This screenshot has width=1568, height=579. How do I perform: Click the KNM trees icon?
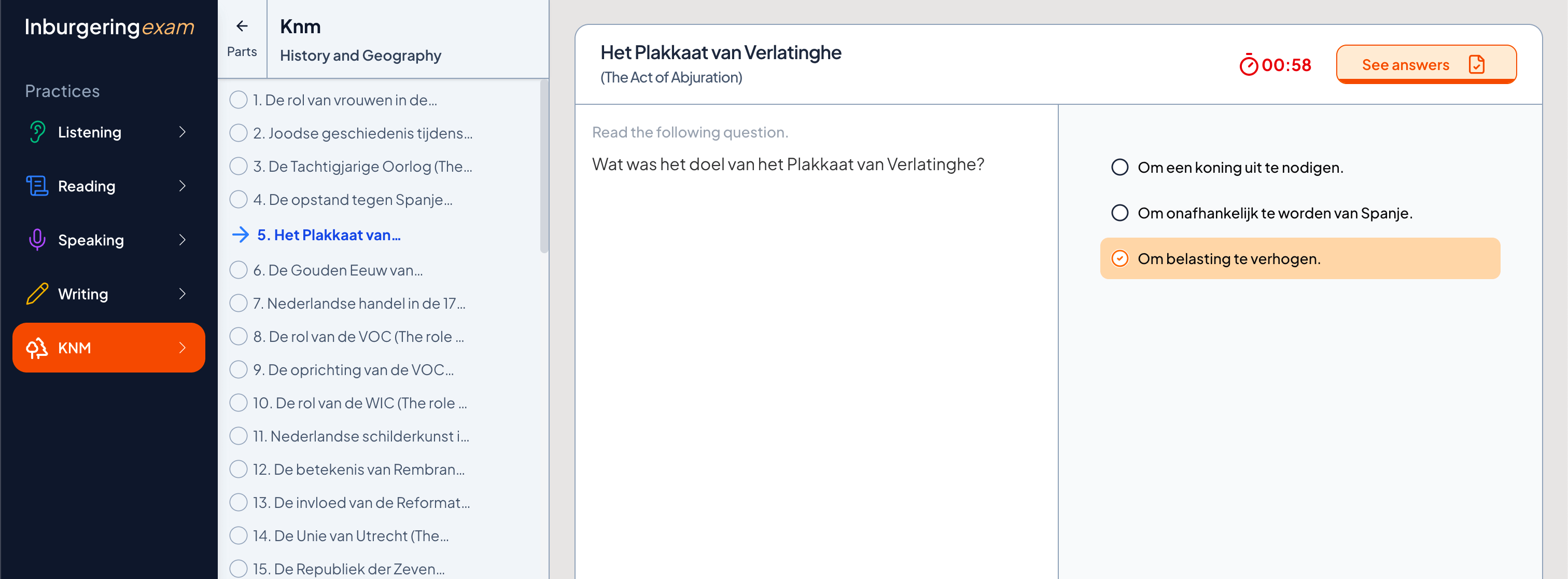click(x=37, y=348)
